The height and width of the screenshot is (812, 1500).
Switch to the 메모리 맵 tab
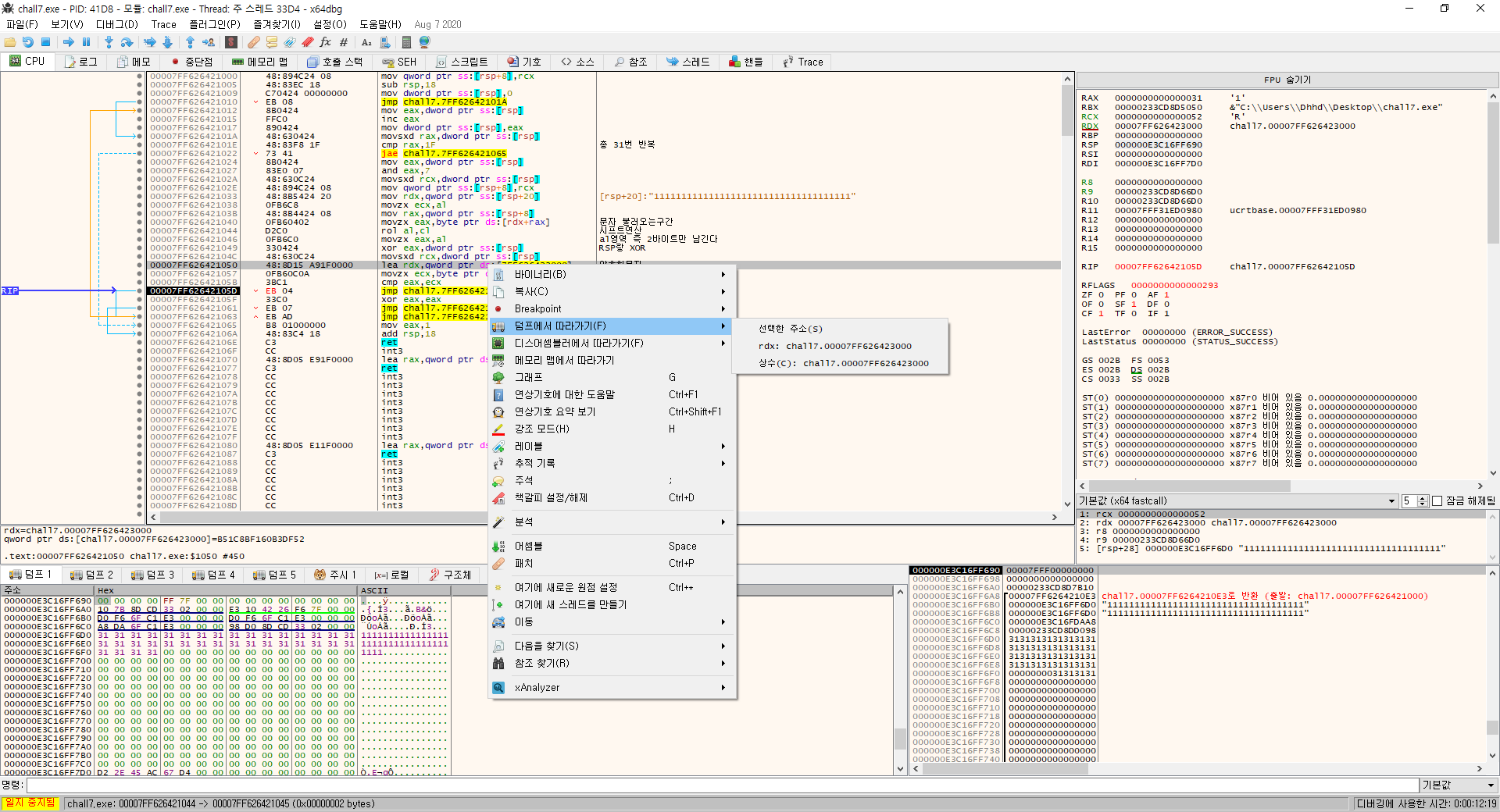[x=260, y=62]
